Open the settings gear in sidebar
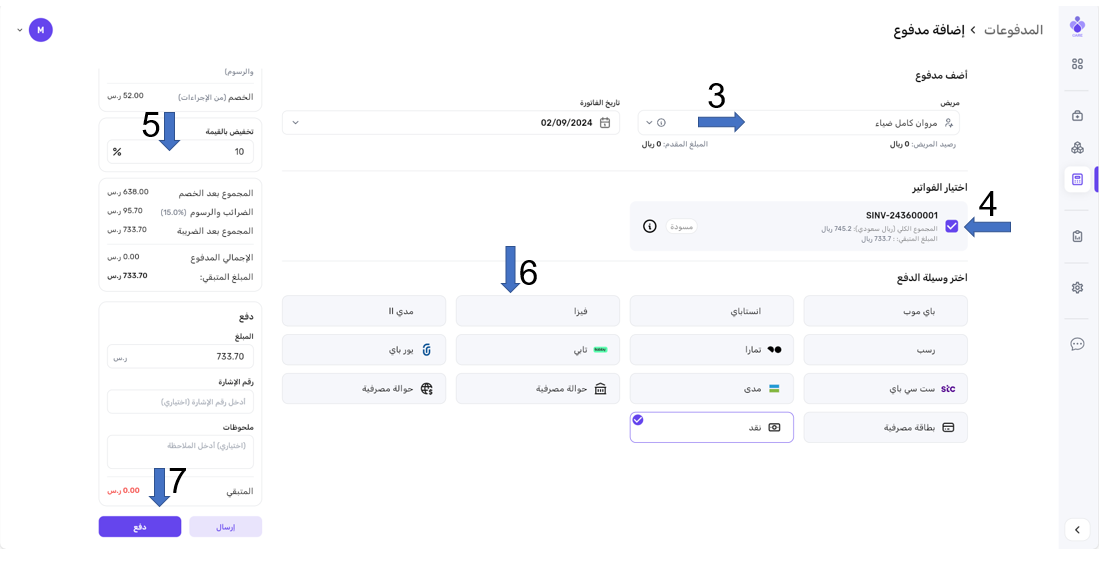 (x=1077, y=288)
